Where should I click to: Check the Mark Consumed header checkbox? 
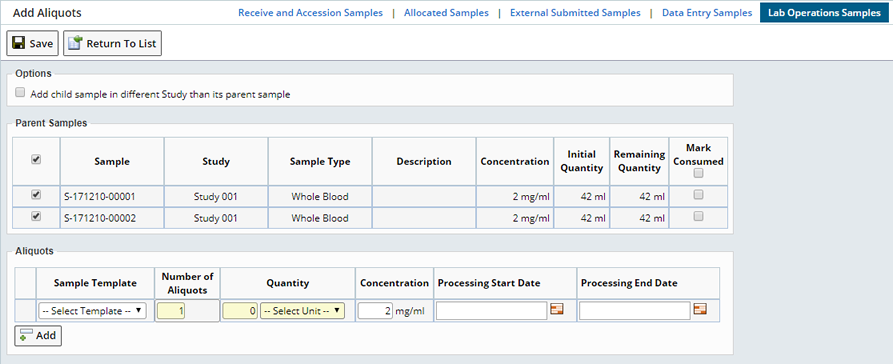point(698,173)
